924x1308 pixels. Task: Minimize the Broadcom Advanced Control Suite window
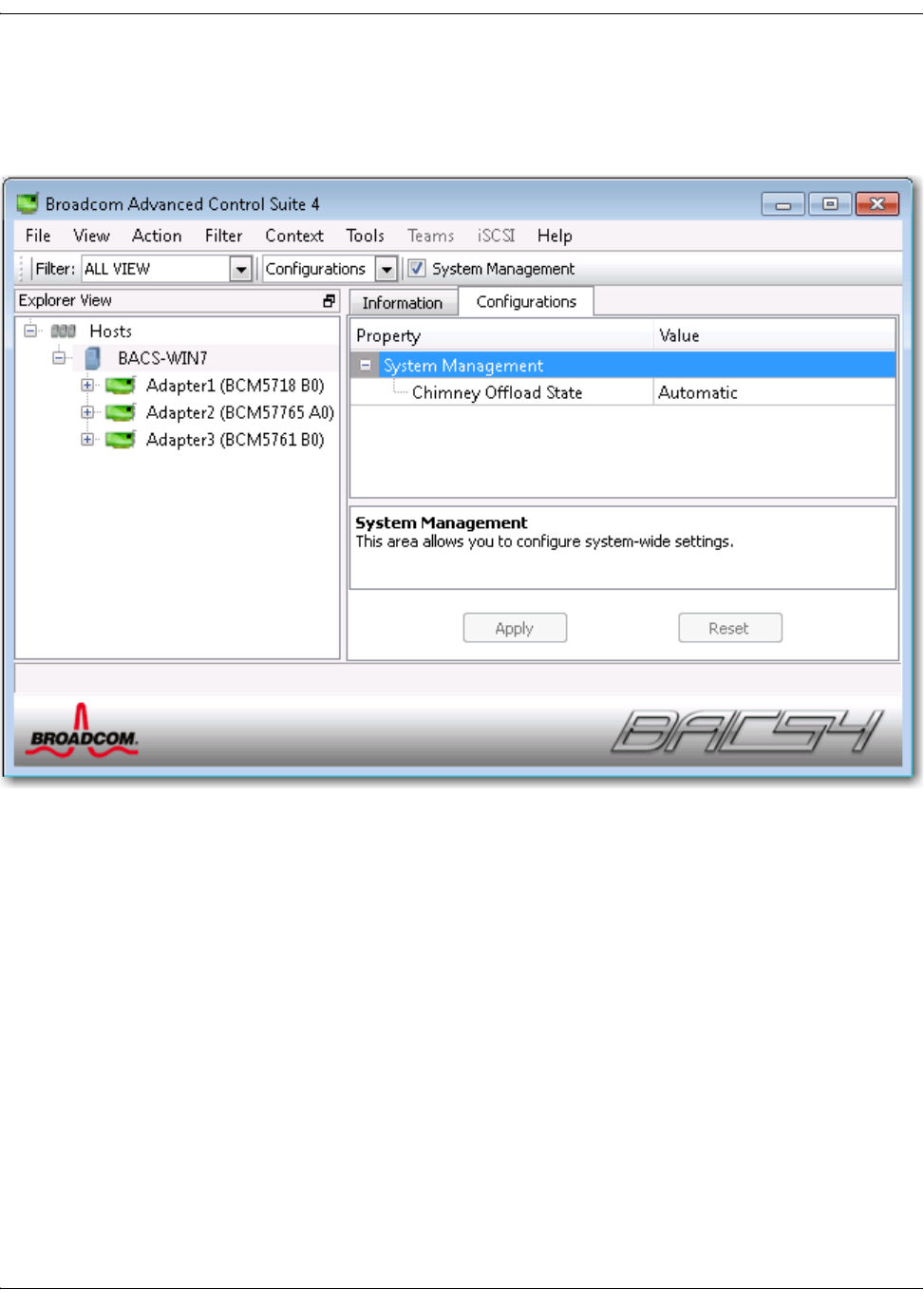(783, 204)
